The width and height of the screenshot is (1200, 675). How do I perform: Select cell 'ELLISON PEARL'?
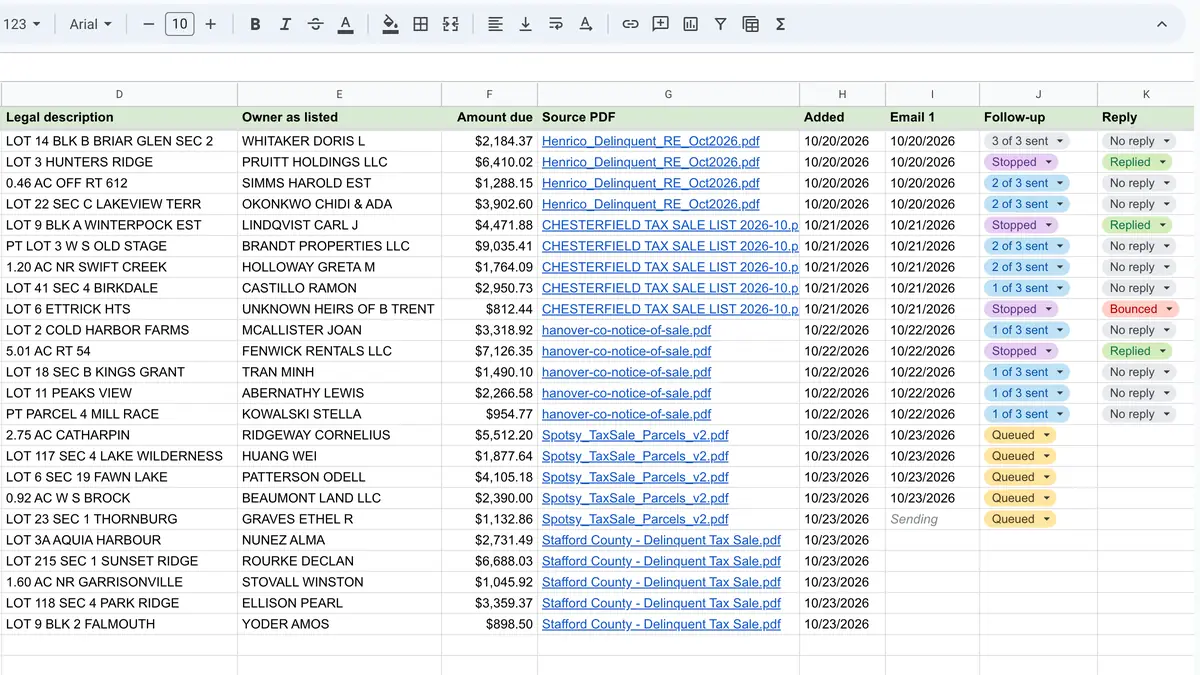[339, 603]
